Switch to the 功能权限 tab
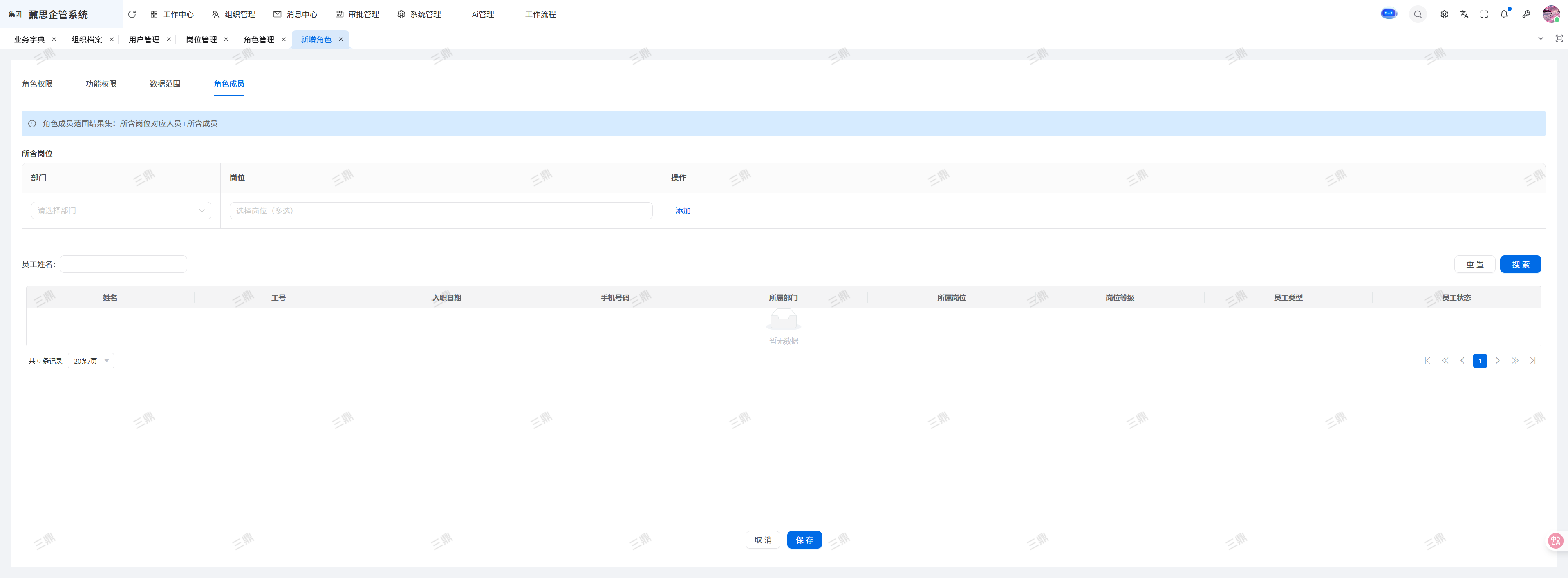1568x578 pixels. click(101, 84)
